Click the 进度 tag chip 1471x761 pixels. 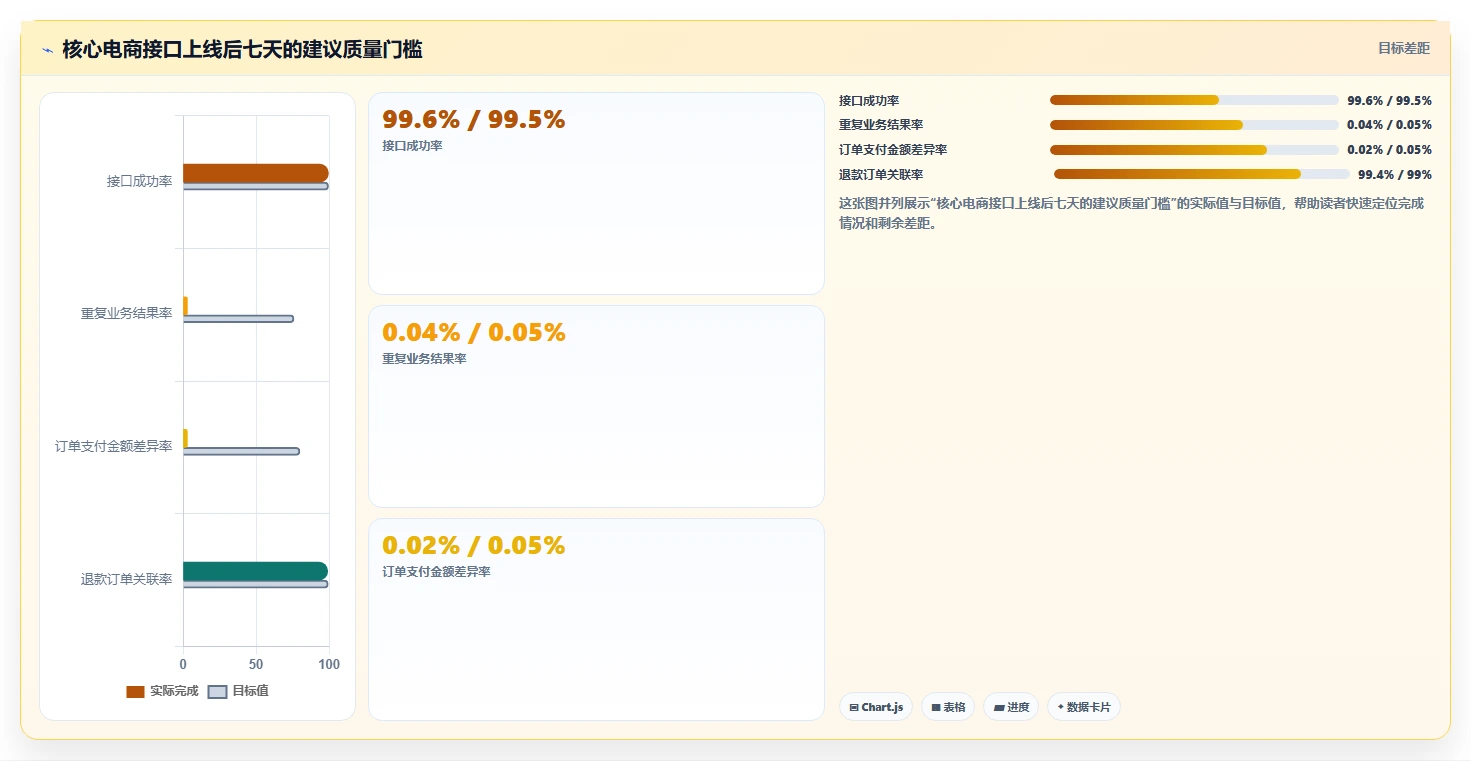(x=1011, y=707)
